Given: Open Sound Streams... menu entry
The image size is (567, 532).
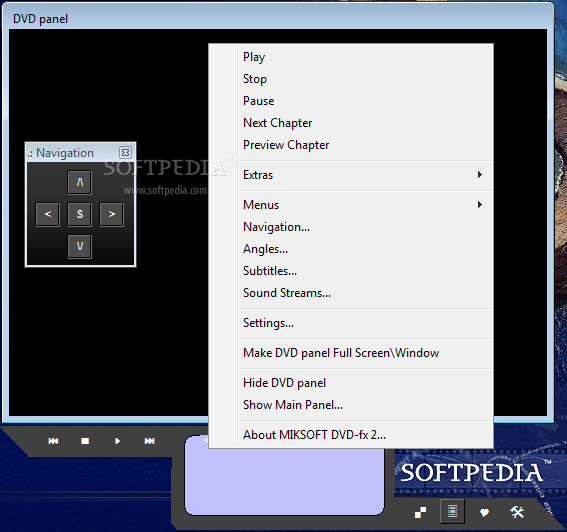Looking at the screenshot, I should tap(366, 293).
